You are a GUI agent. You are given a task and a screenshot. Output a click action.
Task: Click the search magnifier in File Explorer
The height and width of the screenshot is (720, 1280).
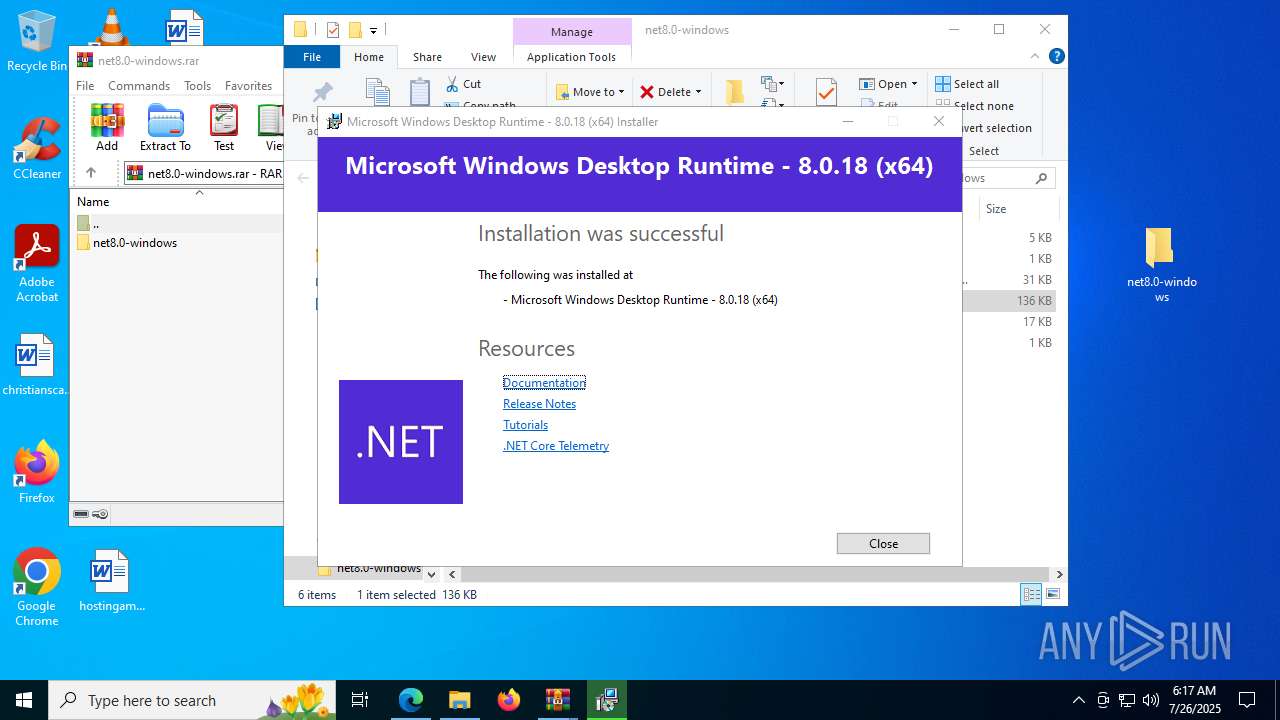point(1041,178)
